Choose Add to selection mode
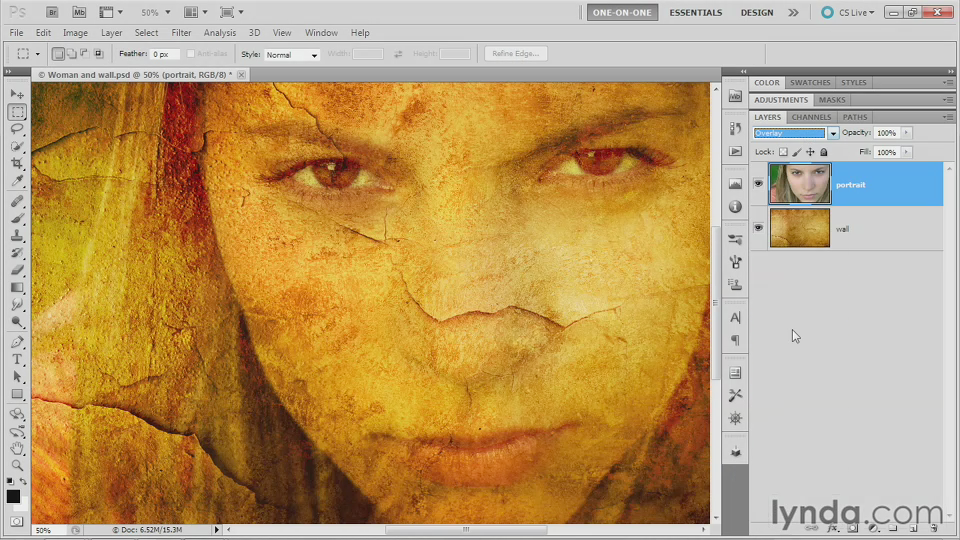960x540 pixels. [72, 54]
